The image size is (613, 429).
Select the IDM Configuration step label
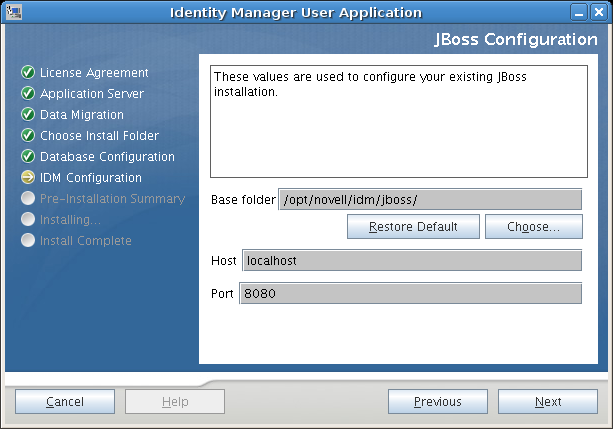pyautogui.click(x=91, y=178)
